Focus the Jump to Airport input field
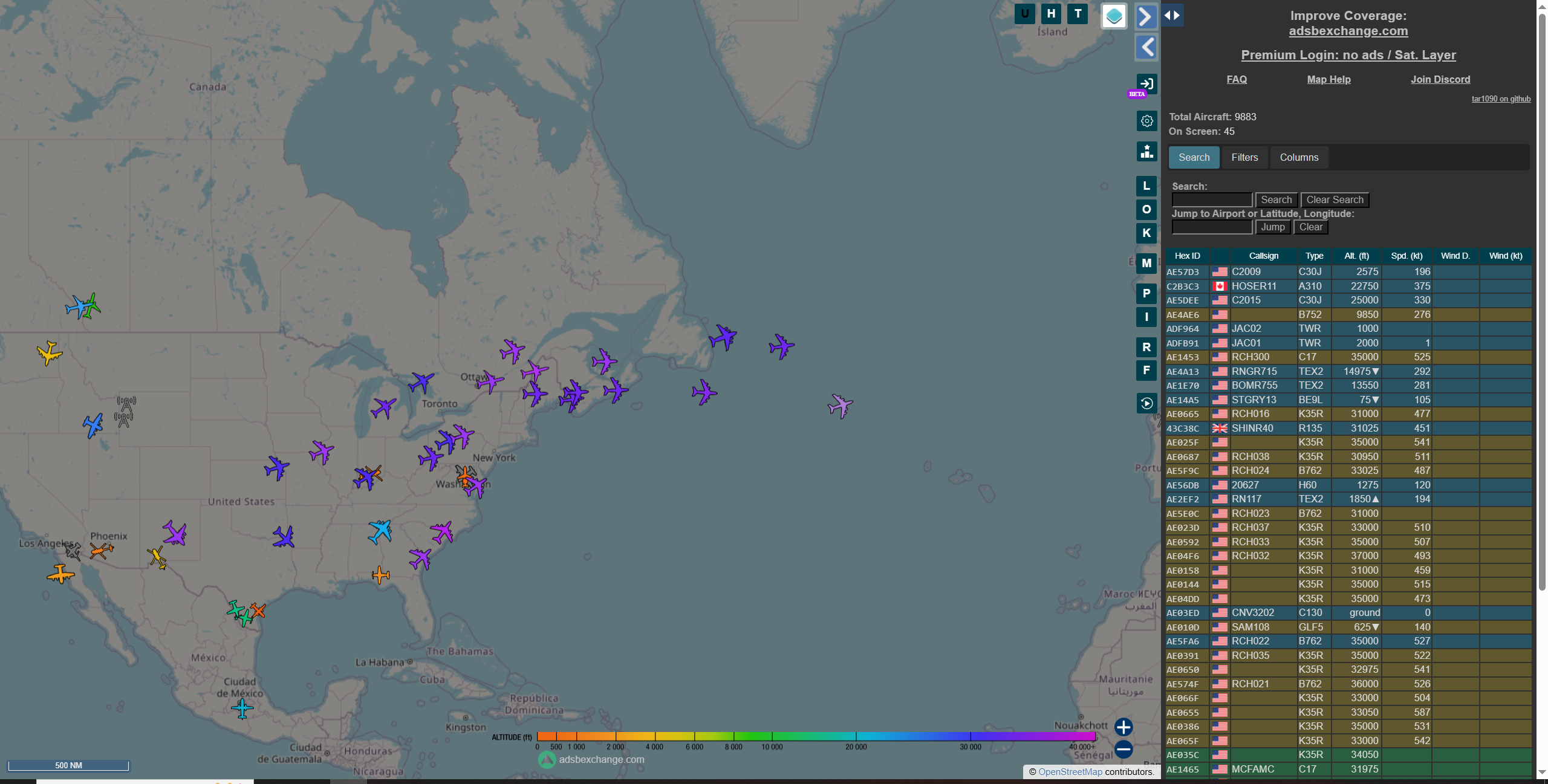Viewport: 1548px width, 784px height. (x=1212, y=227)
